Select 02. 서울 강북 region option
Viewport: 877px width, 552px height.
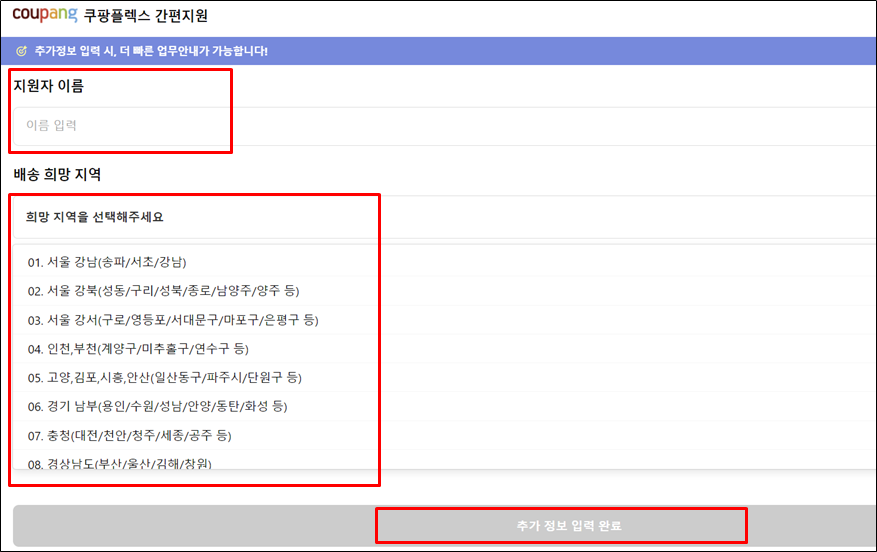[445, 291]
